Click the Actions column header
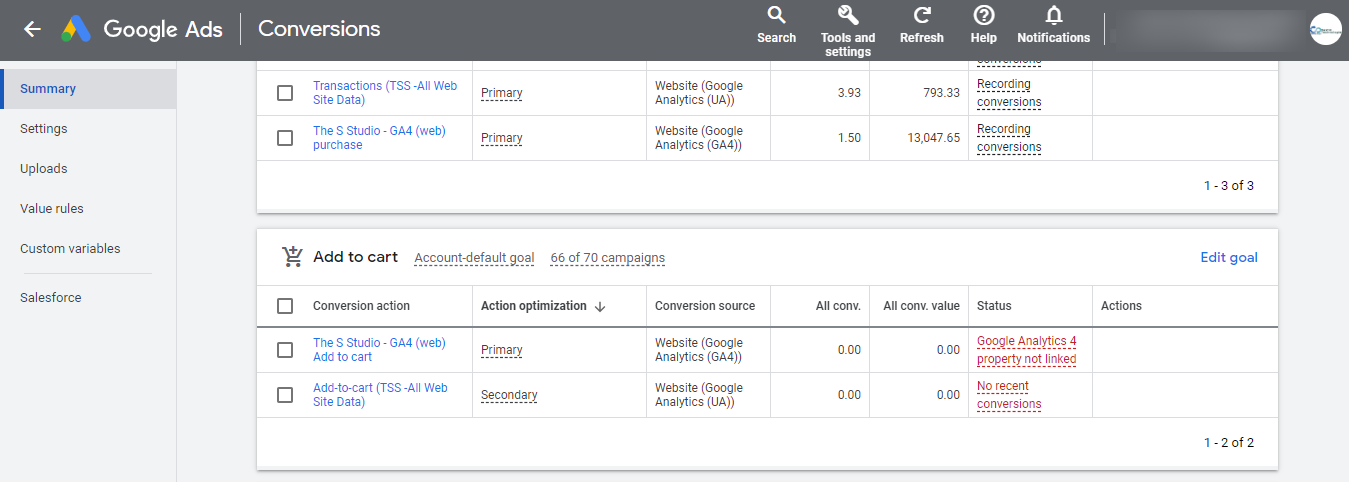 1121,306
